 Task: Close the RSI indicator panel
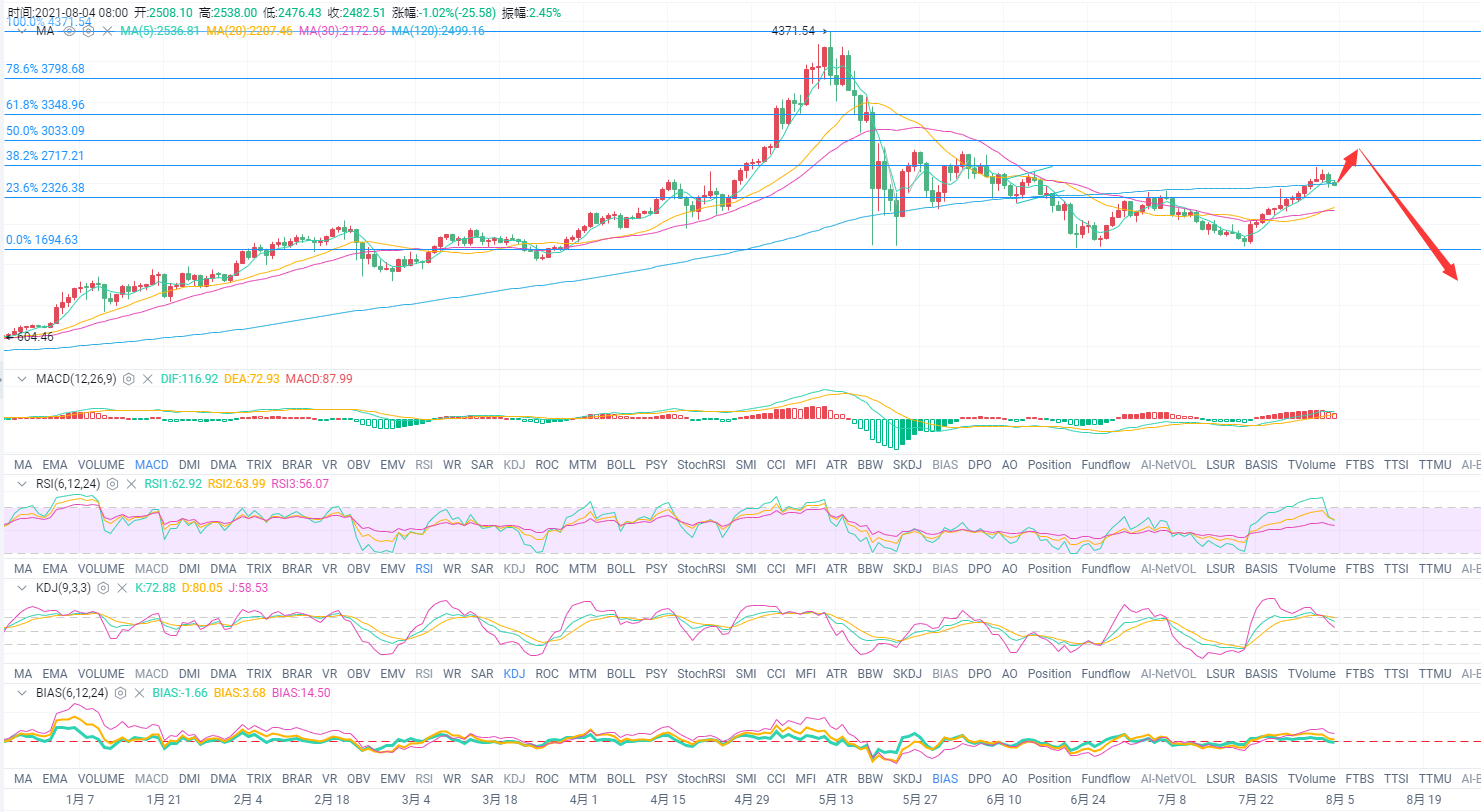pos(132,483)
